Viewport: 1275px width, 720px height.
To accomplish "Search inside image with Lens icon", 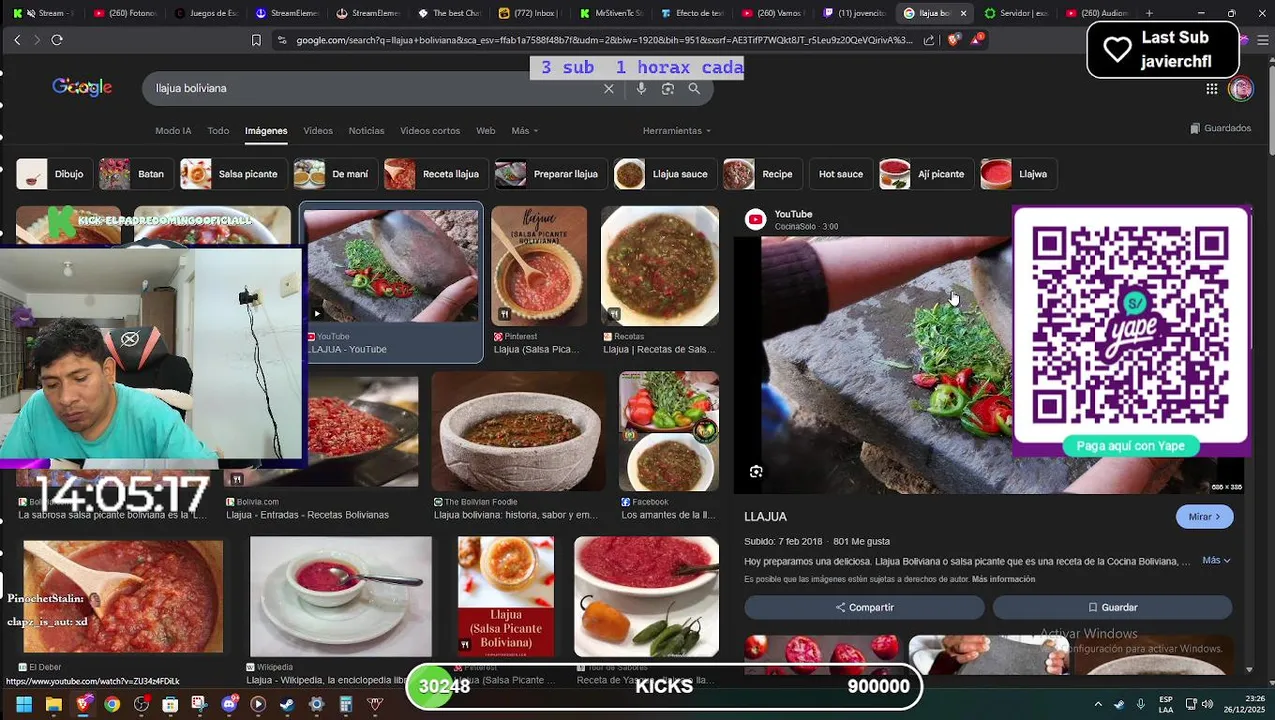I will [756, 472].
